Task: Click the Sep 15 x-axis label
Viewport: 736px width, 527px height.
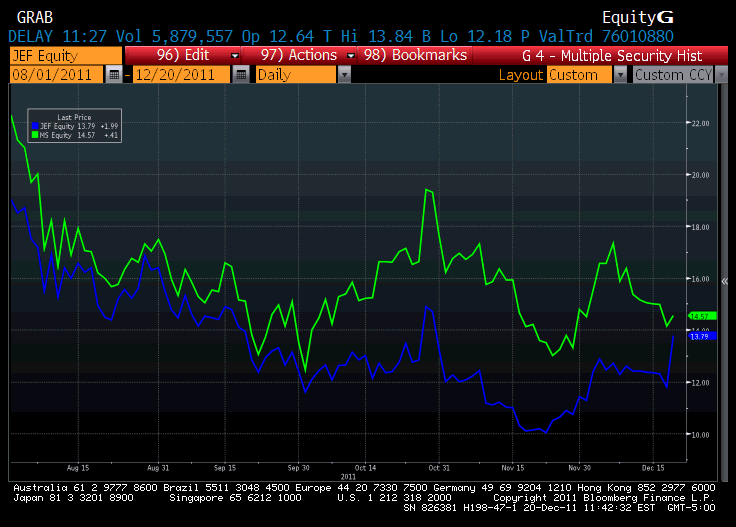Action: tap(225, 468)
